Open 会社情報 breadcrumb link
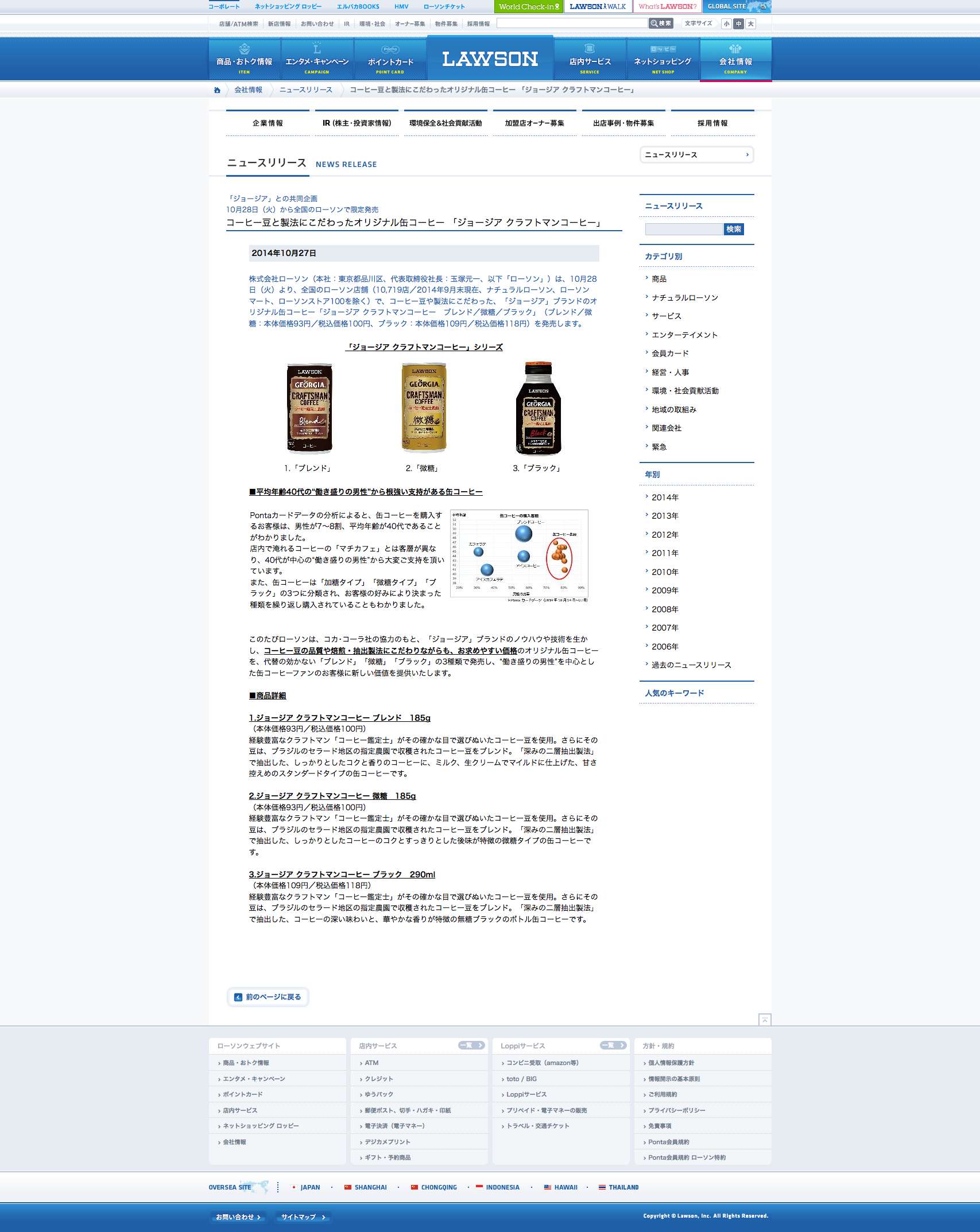Image resolution: width=980 pixels, height=1232 pixels. 248,90
